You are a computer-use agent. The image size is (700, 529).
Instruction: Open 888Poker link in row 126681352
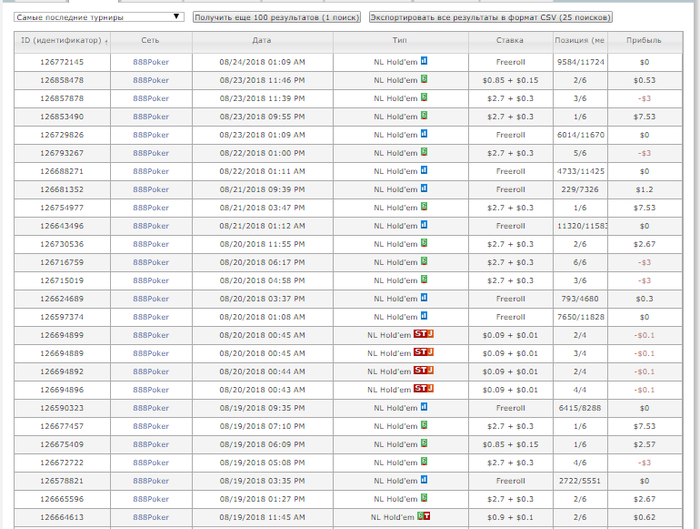(151, 190)
